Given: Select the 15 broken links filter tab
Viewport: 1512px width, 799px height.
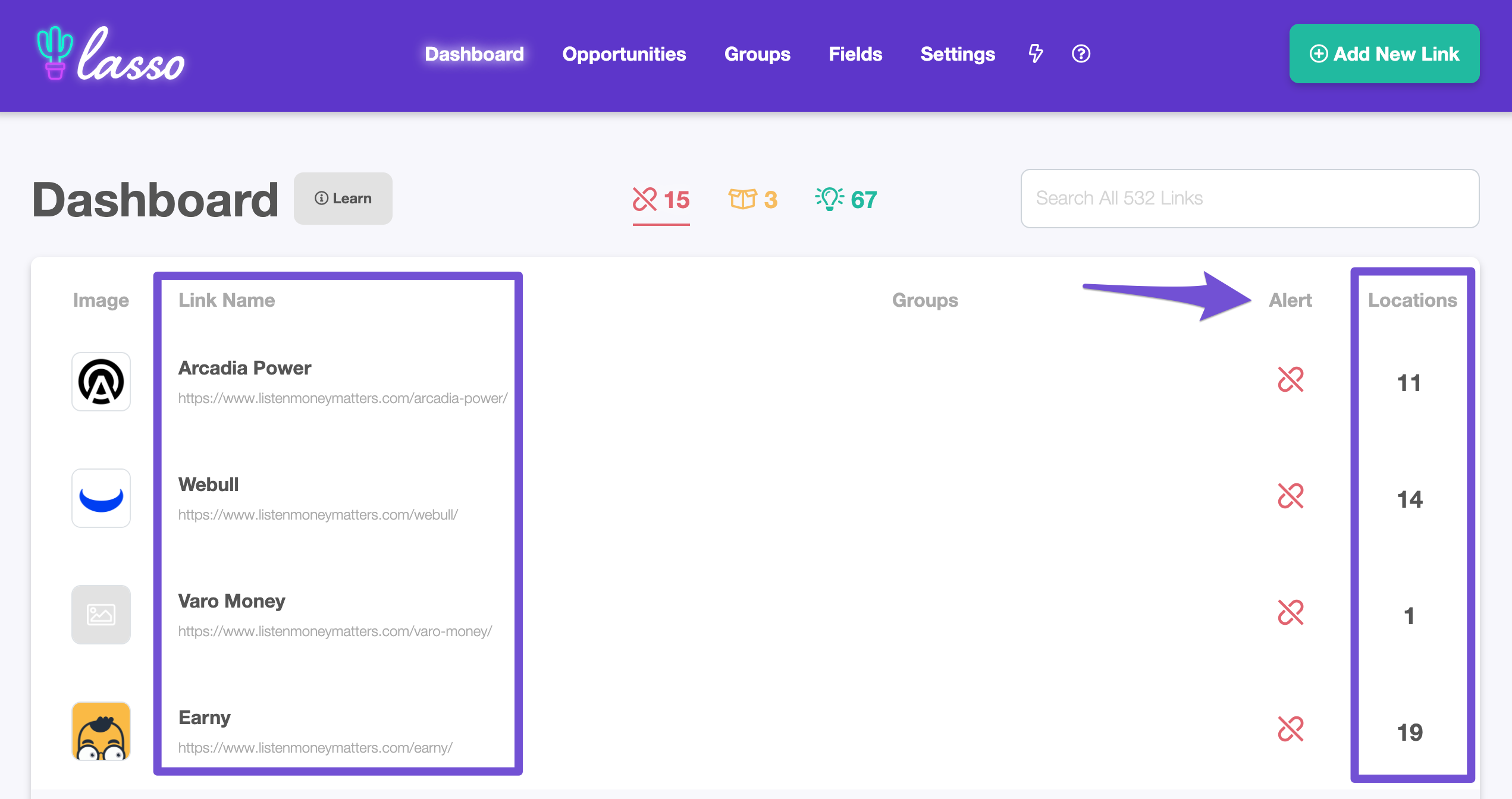Looking at the screenshot, I should (x=661, y=200).
